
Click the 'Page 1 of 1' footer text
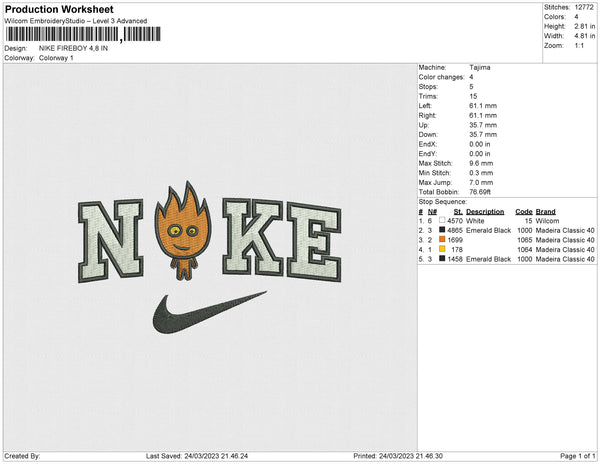pyautogui.click(x=577, y=456)
